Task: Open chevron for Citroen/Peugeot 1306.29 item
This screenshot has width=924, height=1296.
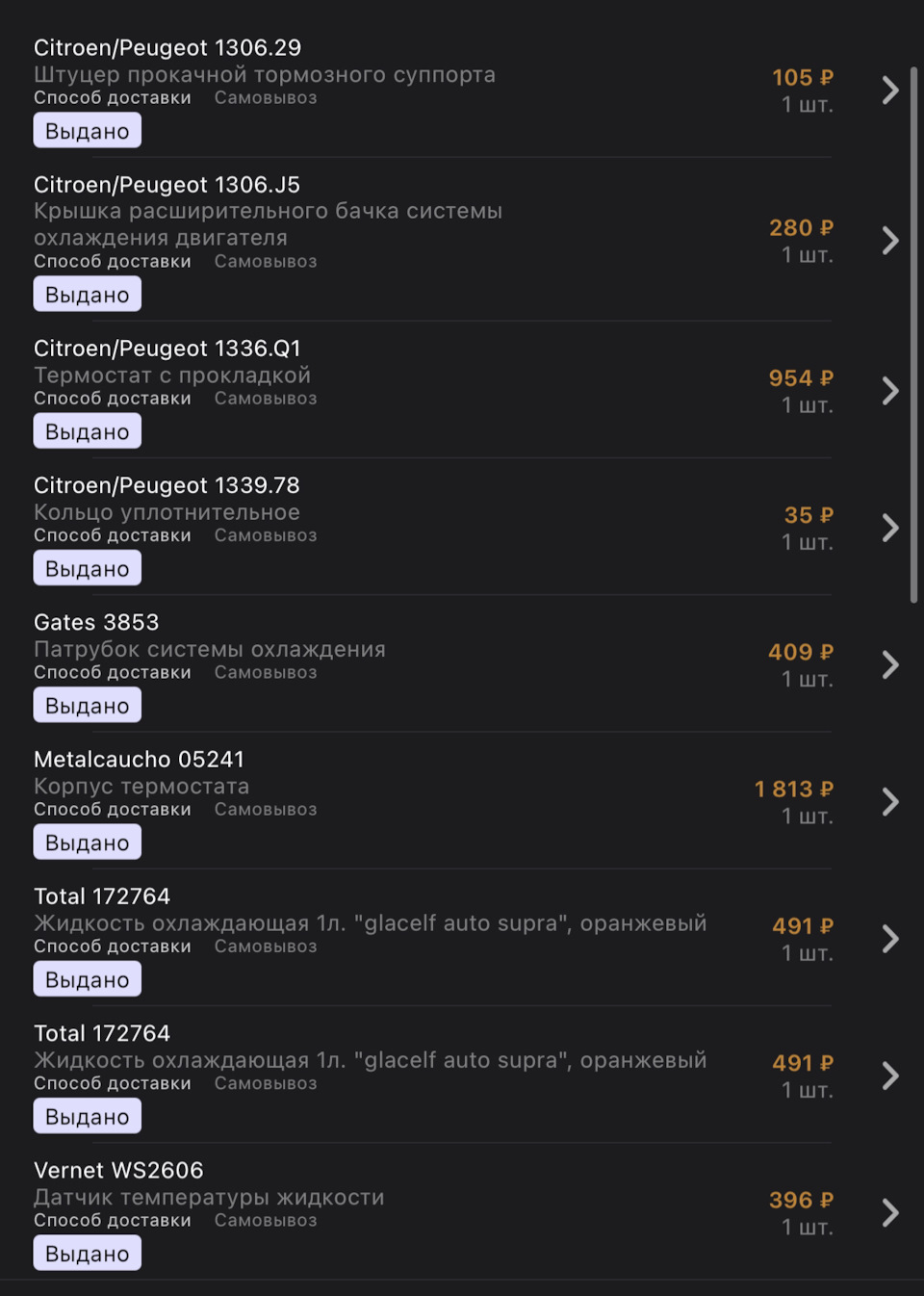Action: pyautogui.click(x=890, y=90)
